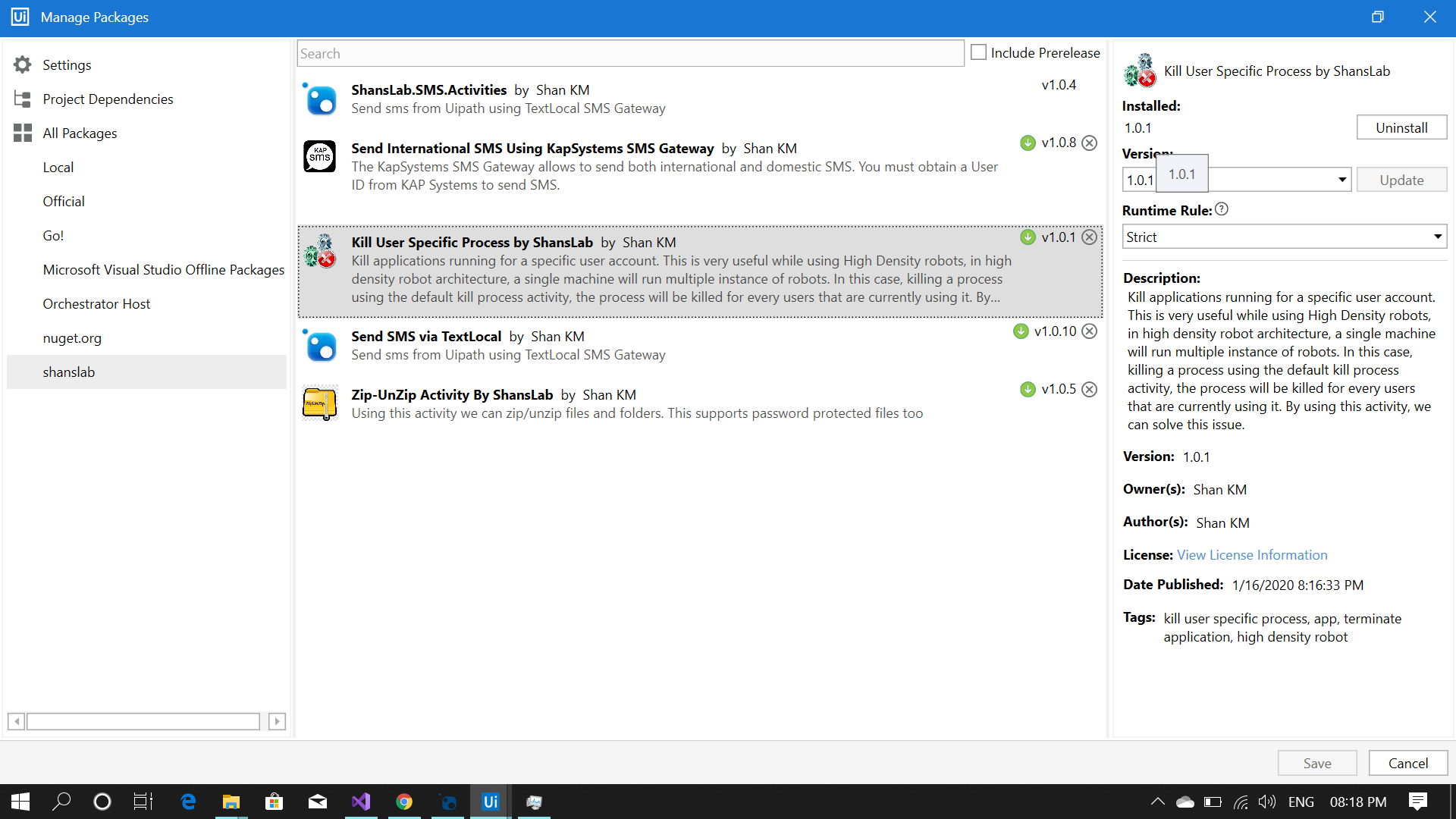Click Update button
This screenshot has height=819, width=1456.
(x=1401, y=180)
